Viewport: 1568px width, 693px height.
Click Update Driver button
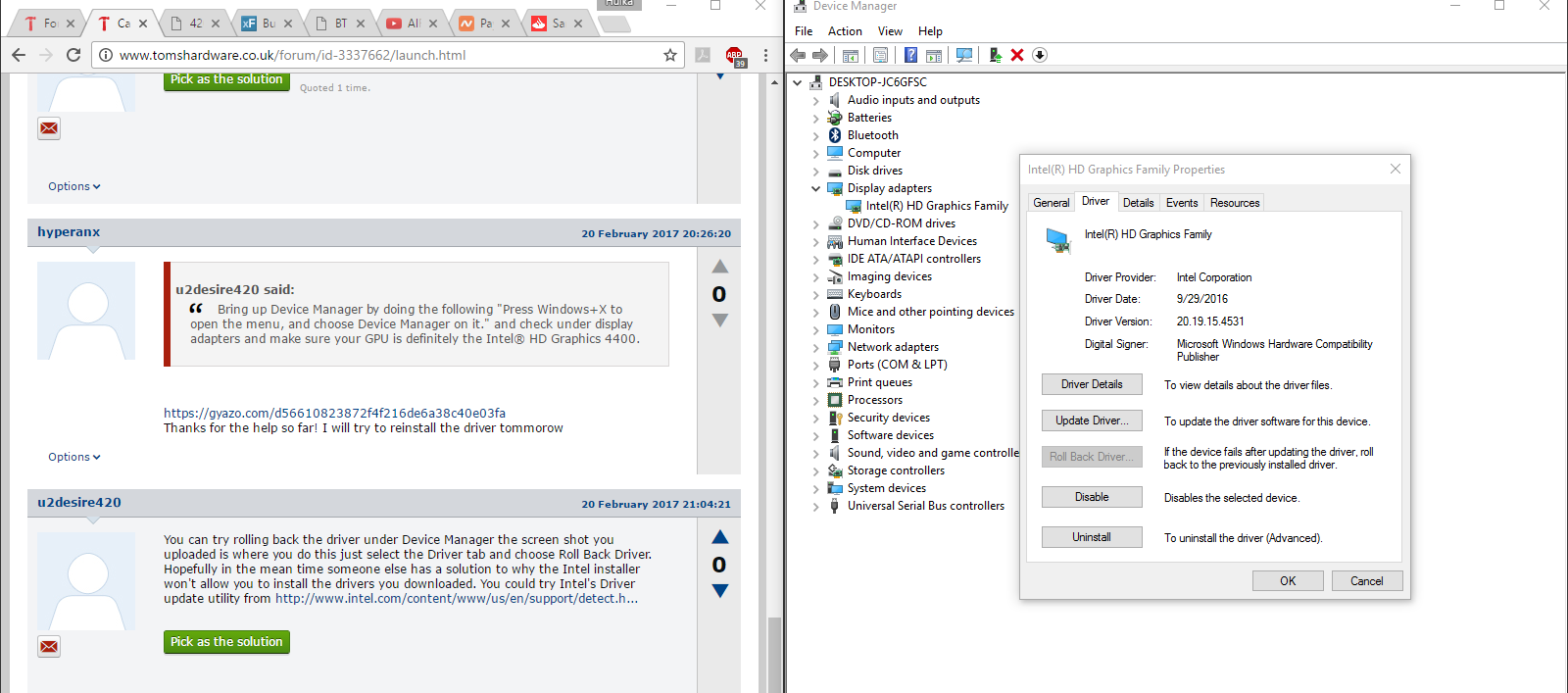[1092, 421]
